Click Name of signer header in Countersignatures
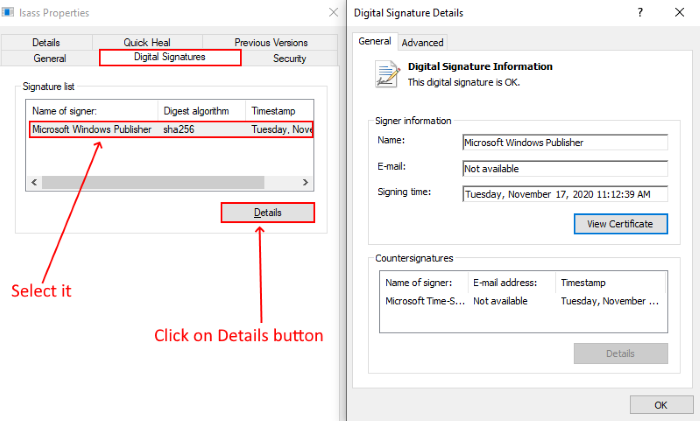 (x=424, y=283)
